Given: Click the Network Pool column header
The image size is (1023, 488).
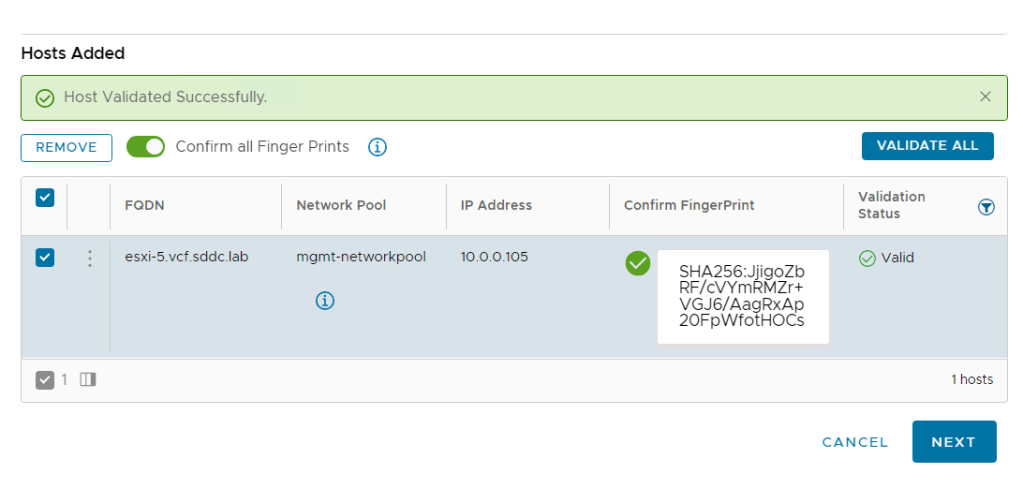Looking at the screenshot, I should [x=341, y=205].
